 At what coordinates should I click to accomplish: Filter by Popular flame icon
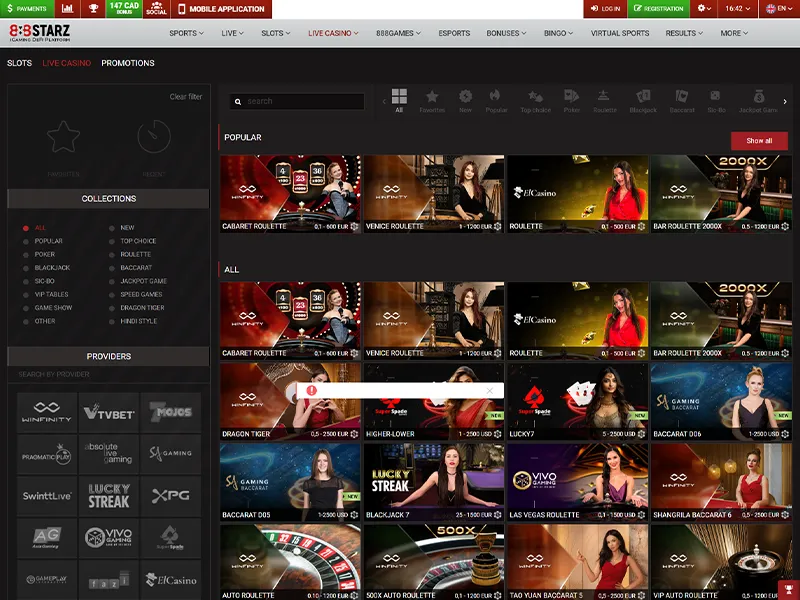tap(496, 101)
